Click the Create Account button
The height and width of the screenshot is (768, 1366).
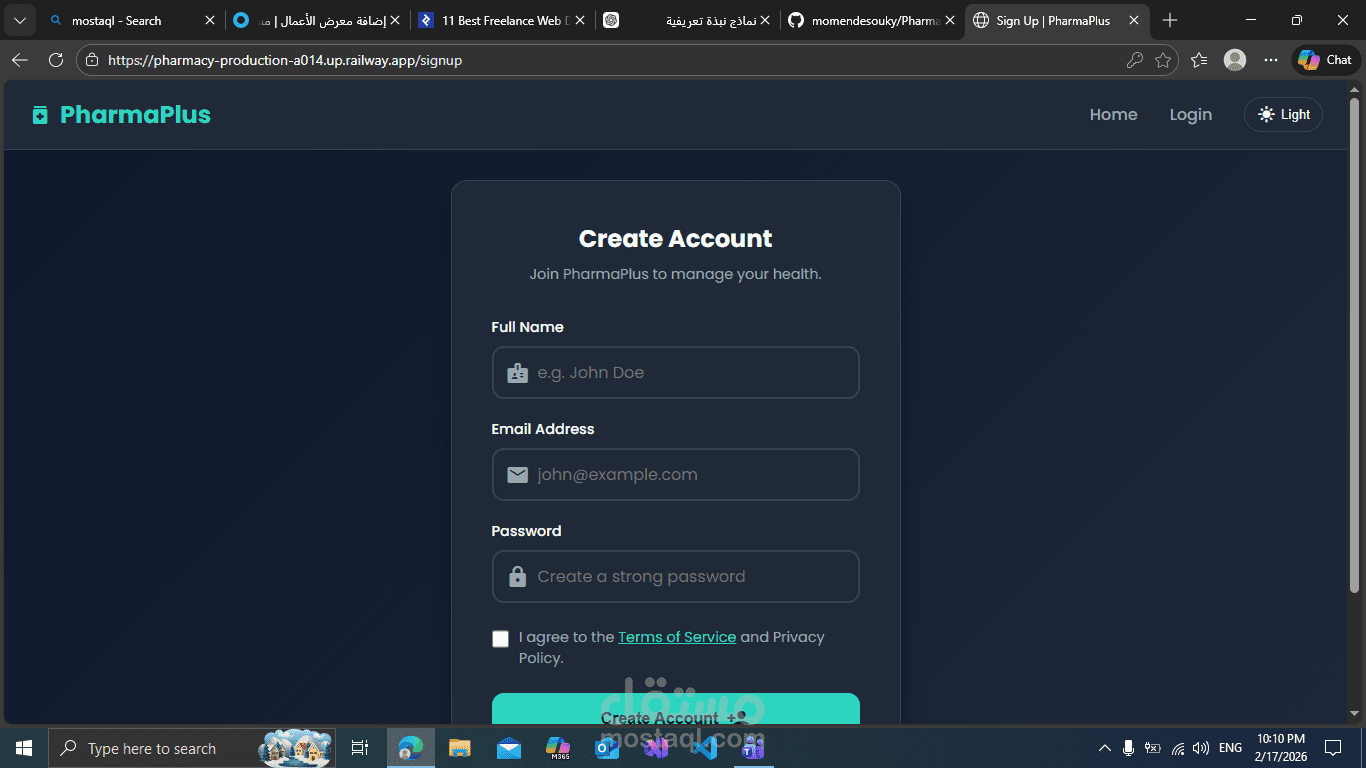[675, 709]
